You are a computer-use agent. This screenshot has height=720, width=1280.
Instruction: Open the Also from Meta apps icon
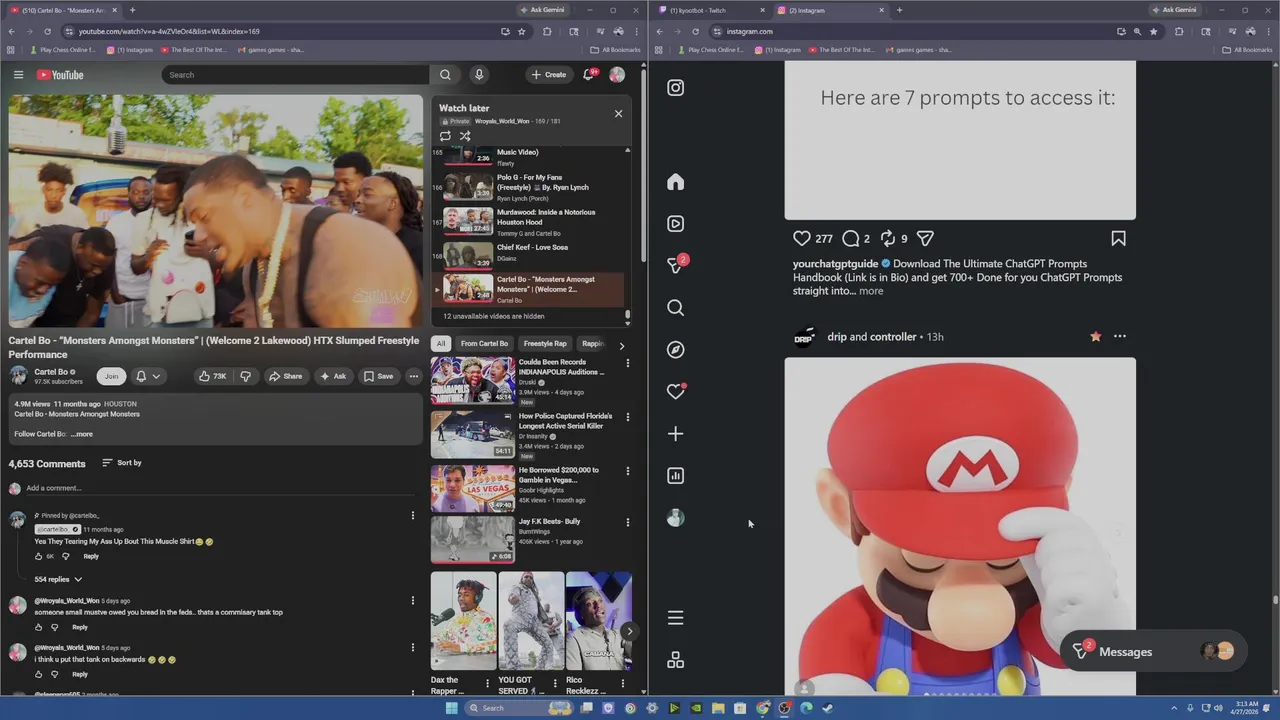[x=676, y=660]
